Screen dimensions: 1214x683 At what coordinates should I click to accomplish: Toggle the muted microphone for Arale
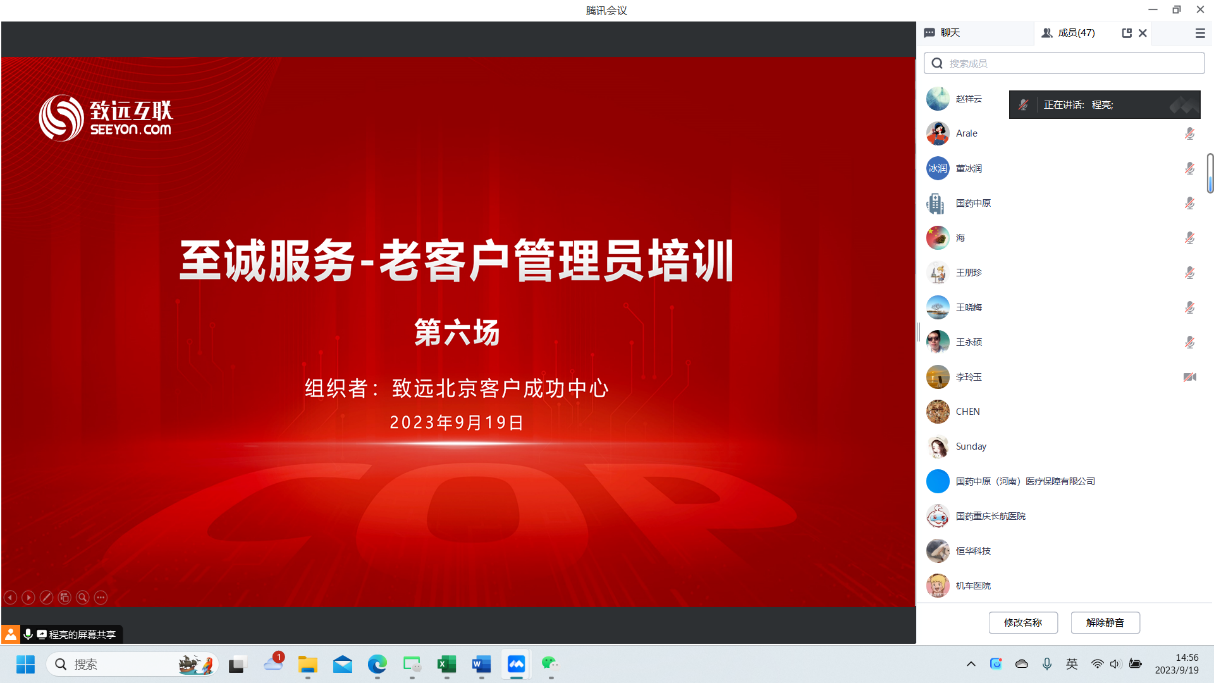coord(1189,133)
